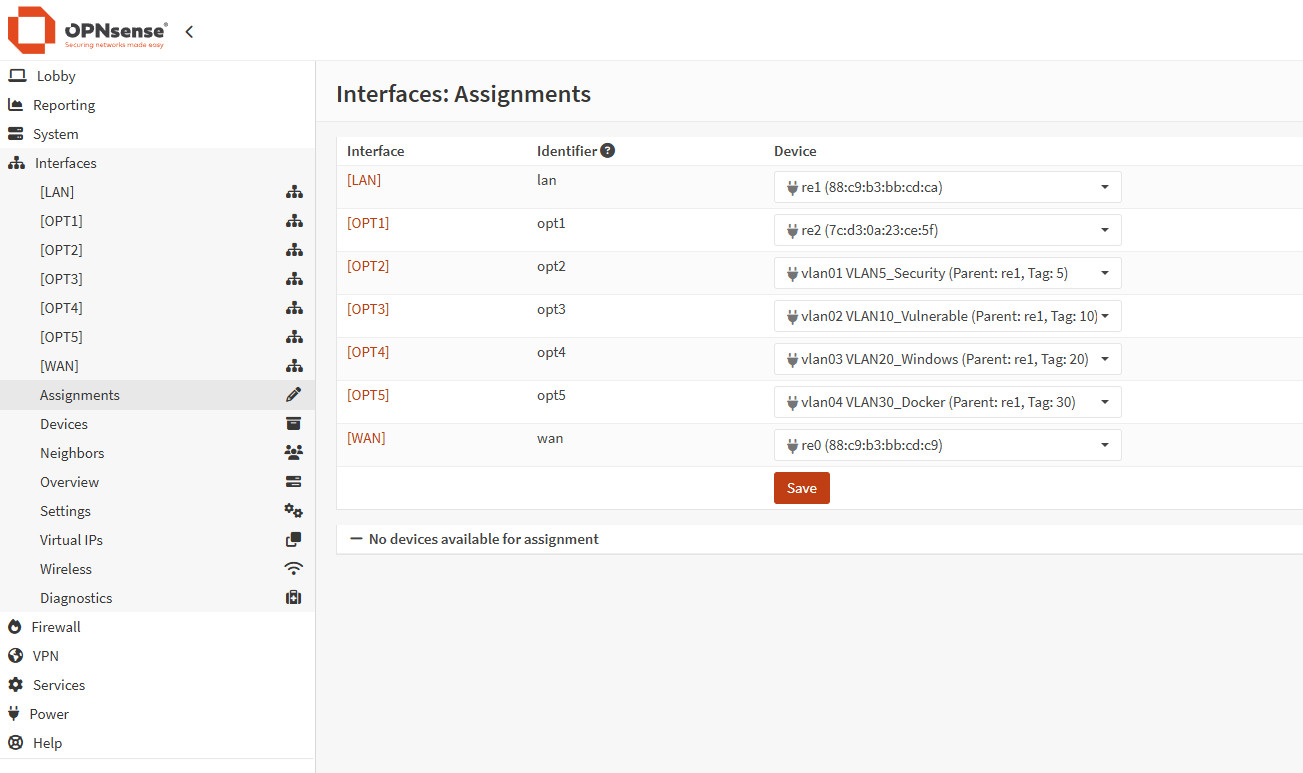
Task: Click the Settings gears icon in Interfaces section
Action: [x=293, y=510]
